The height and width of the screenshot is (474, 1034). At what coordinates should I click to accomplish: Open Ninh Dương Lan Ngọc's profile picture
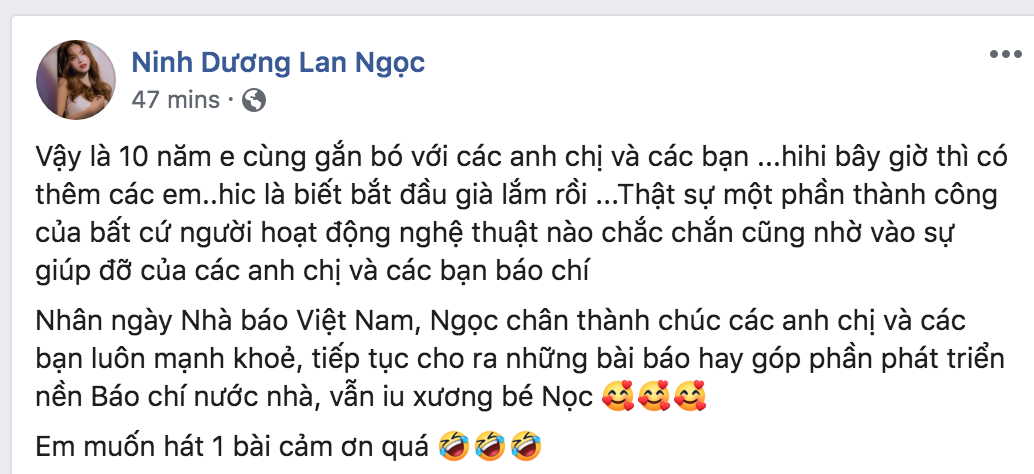point(76,80)
